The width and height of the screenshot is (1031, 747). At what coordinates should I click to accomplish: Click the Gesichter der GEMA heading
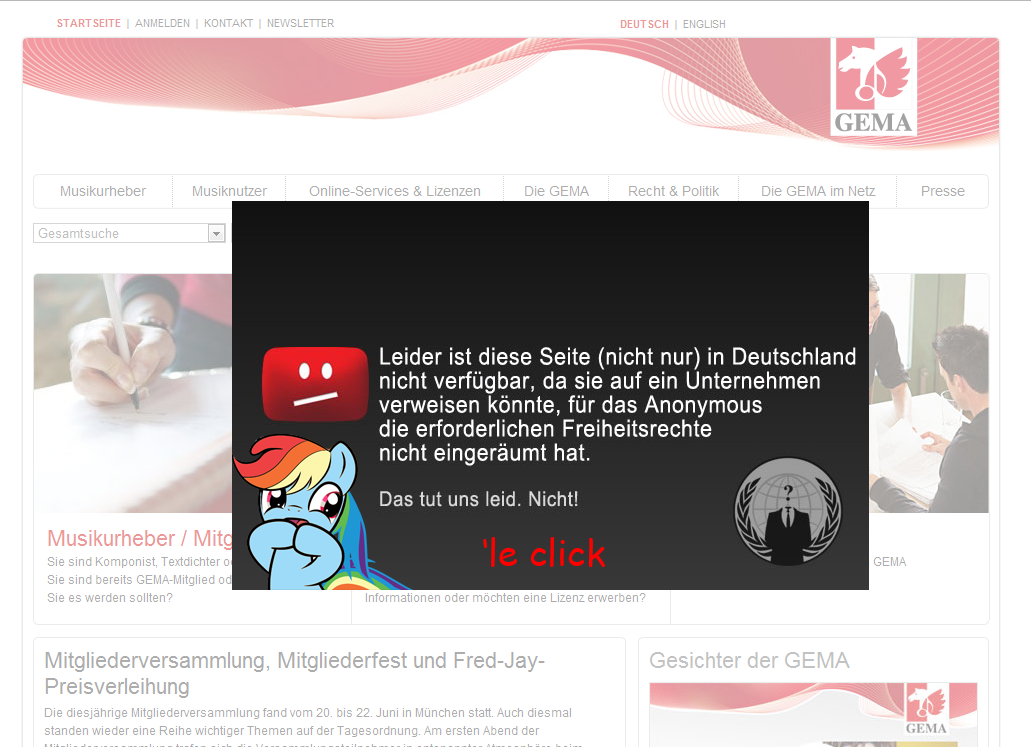(750, 660)
